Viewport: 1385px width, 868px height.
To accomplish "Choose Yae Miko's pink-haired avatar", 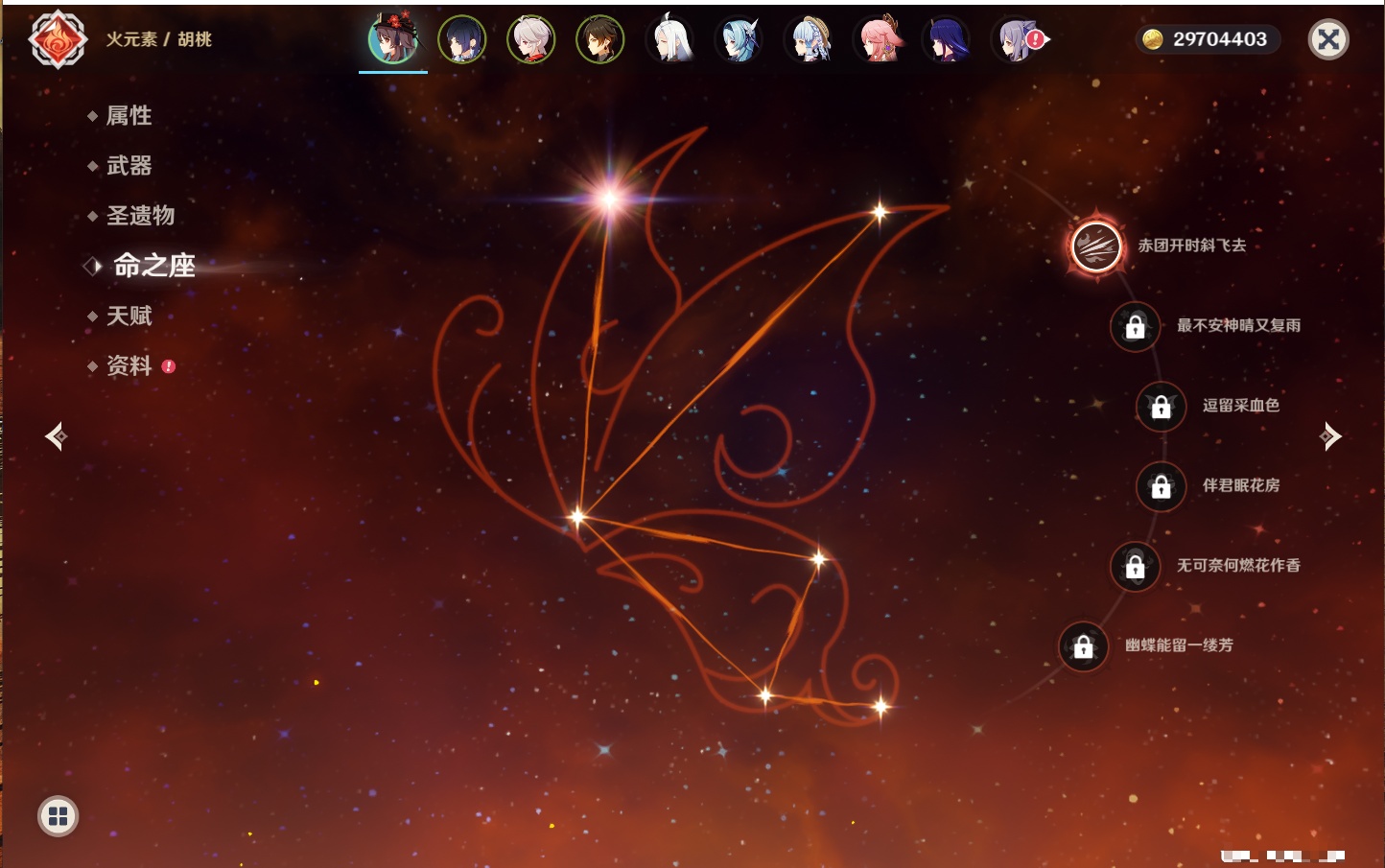I will coord(878,39).
